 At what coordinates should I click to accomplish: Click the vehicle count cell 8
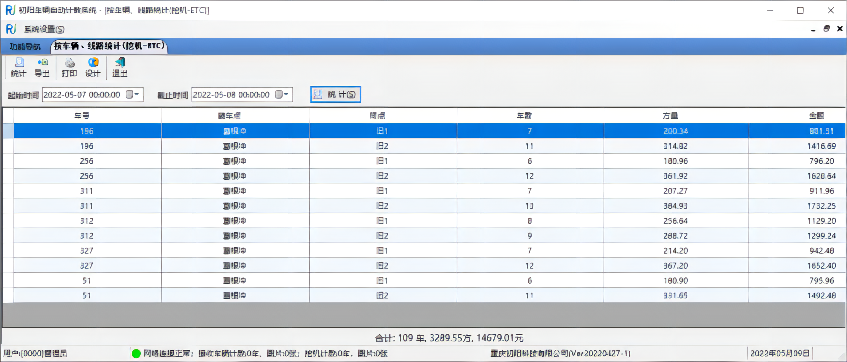coord(530,221)
